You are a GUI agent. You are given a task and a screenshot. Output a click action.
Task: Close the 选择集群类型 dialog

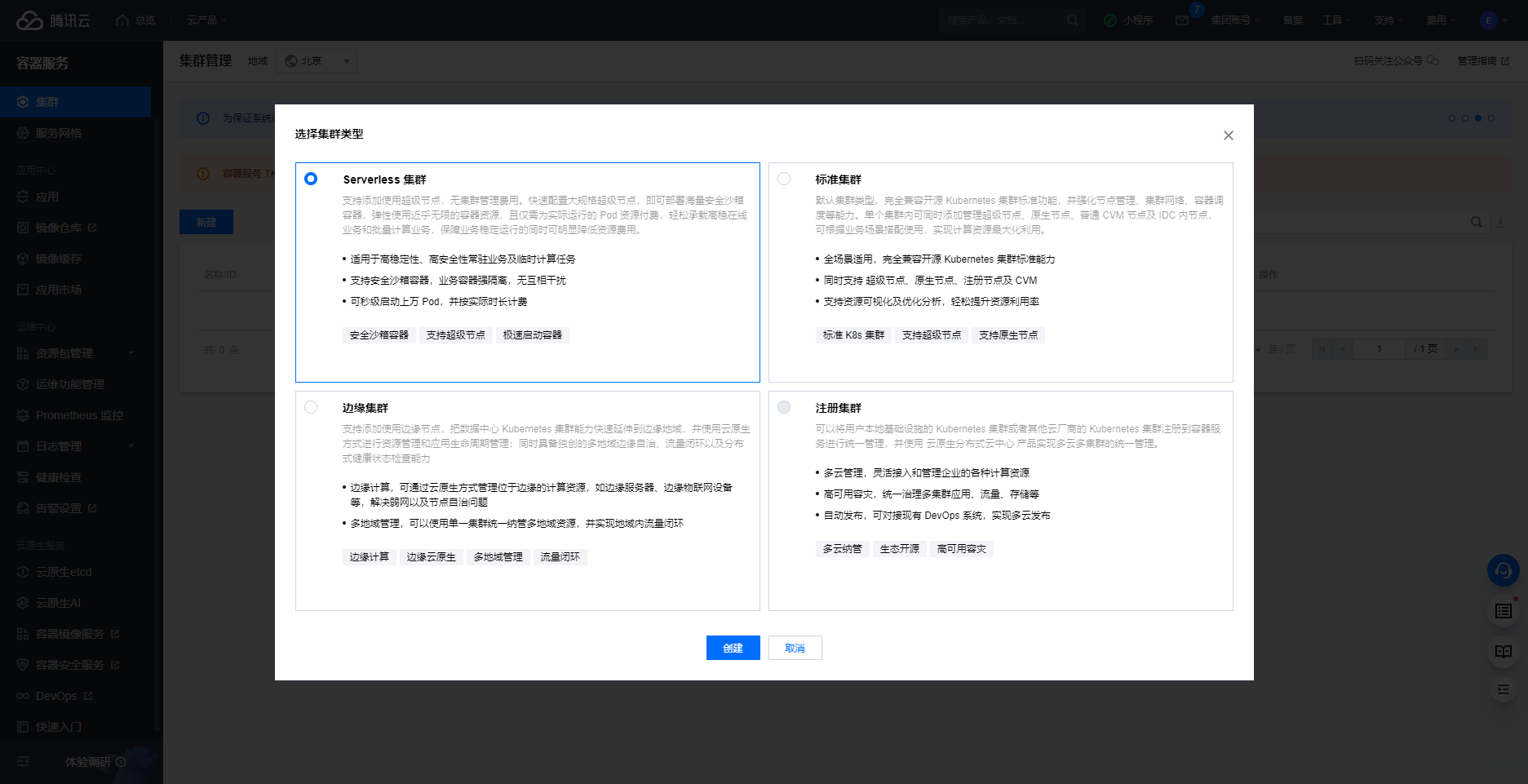tap(1229, 135)
